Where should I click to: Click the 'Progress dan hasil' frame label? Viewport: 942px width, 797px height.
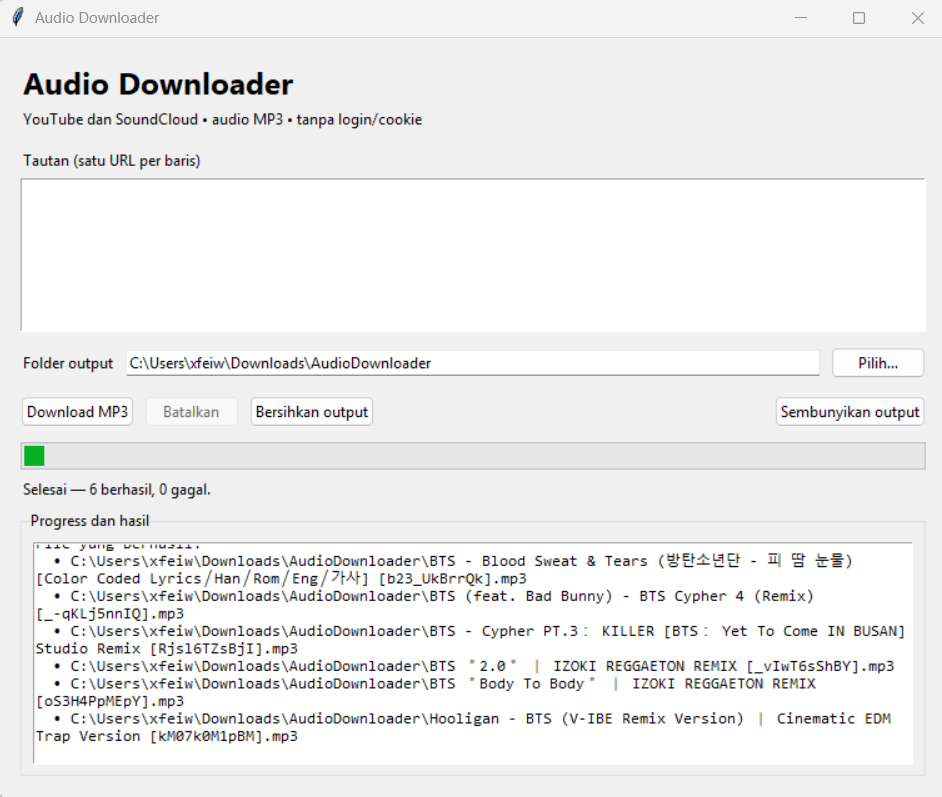click(x=90, y=521)
